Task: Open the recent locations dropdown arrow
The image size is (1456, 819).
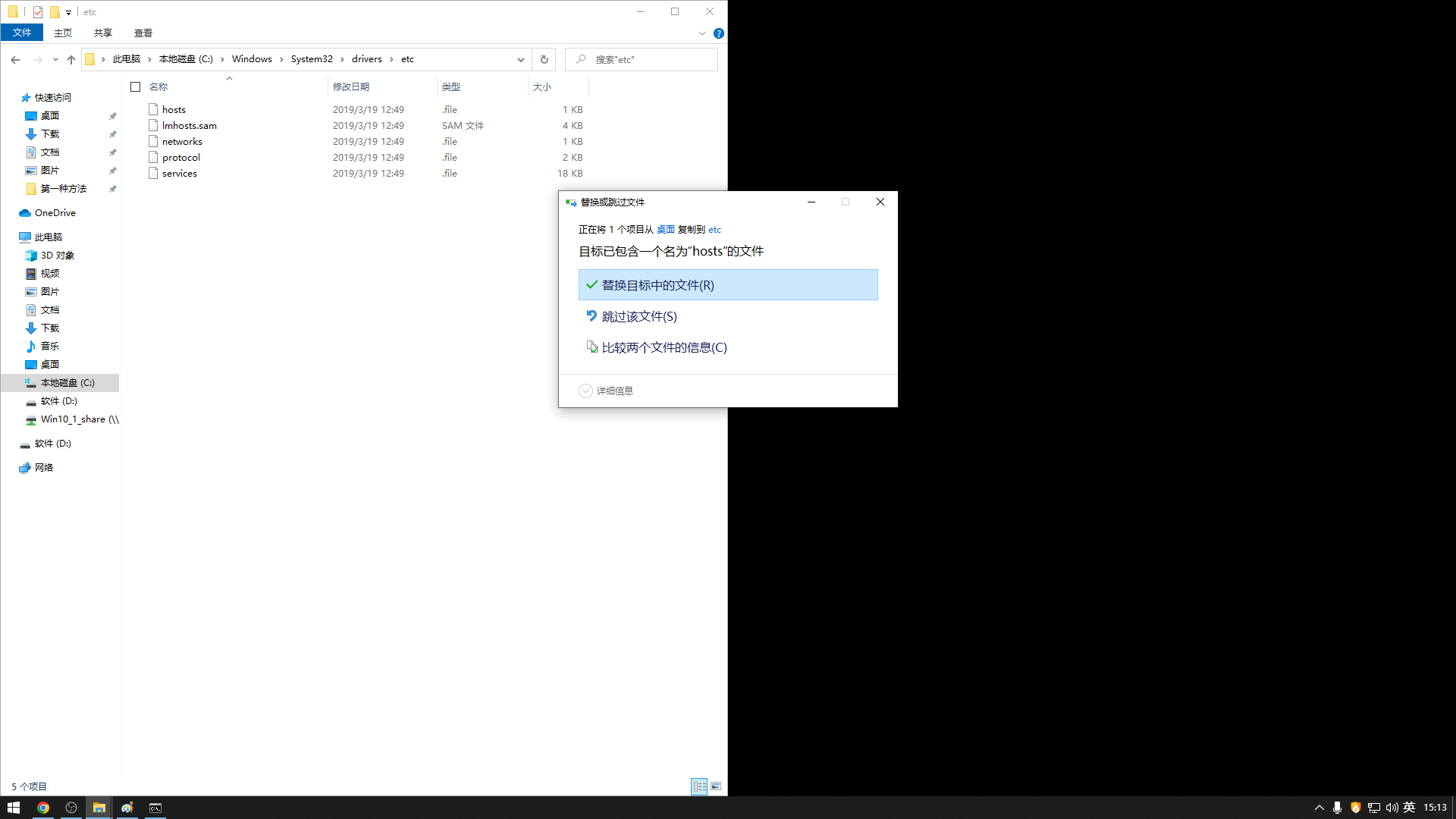Action: (x=55, y=59)
